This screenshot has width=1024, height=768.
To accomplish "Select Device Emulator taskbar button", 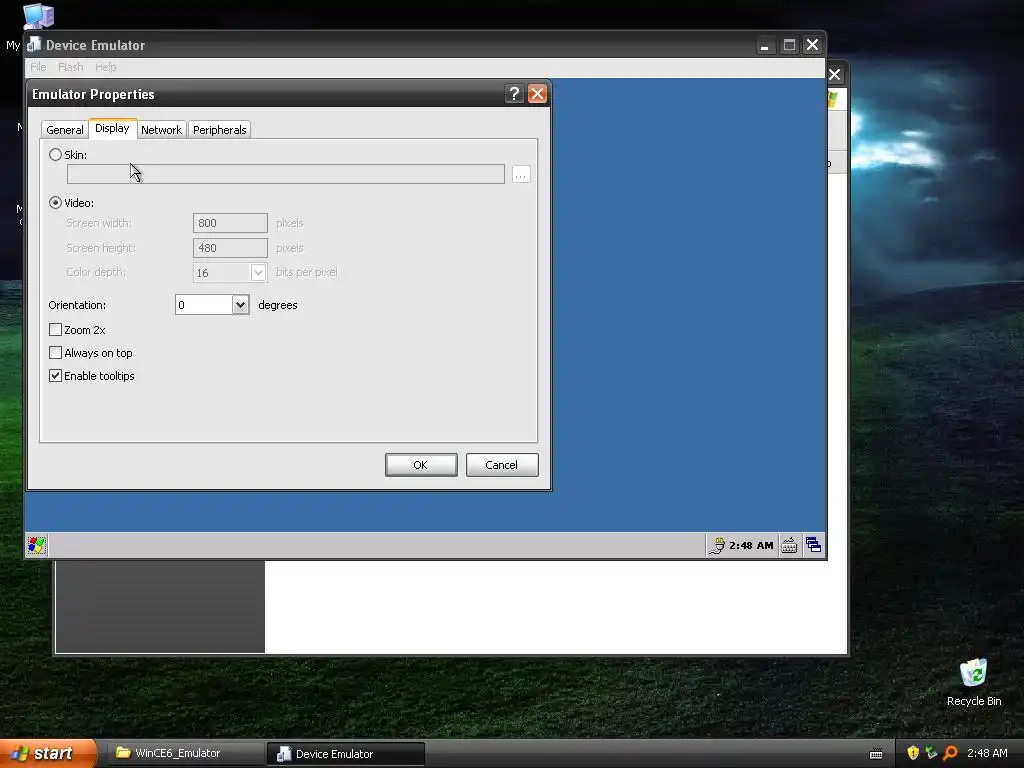I will click(346, 754).
